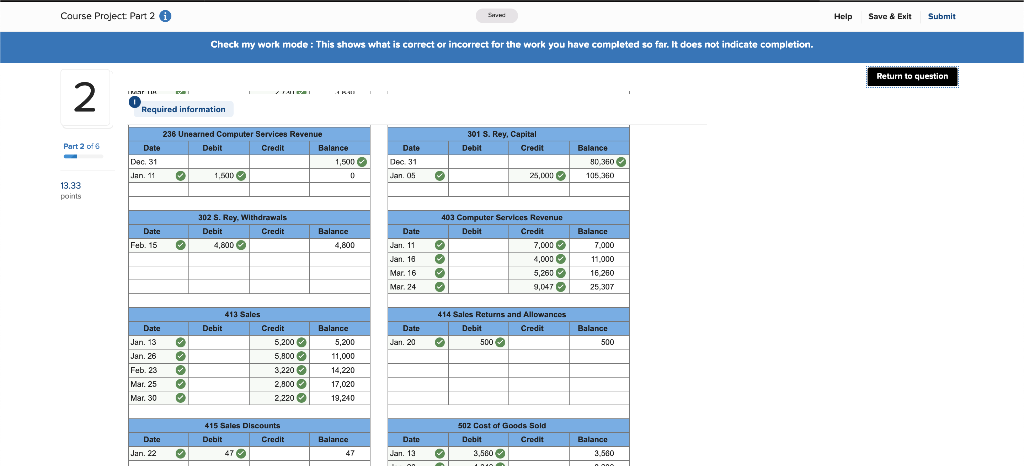This screenshot has width=1024, height=466.
Task: Click the 414 Sales Returns and Allowances header
Action: pyautogui.click(x=509, y=315)
